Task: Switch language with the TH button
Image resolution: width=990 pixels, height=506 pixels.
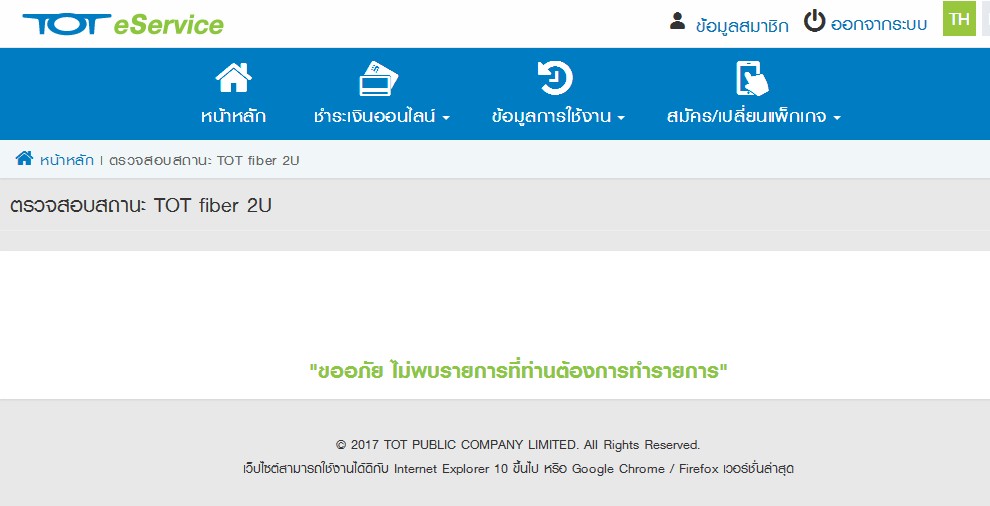Action: (959, 18)
